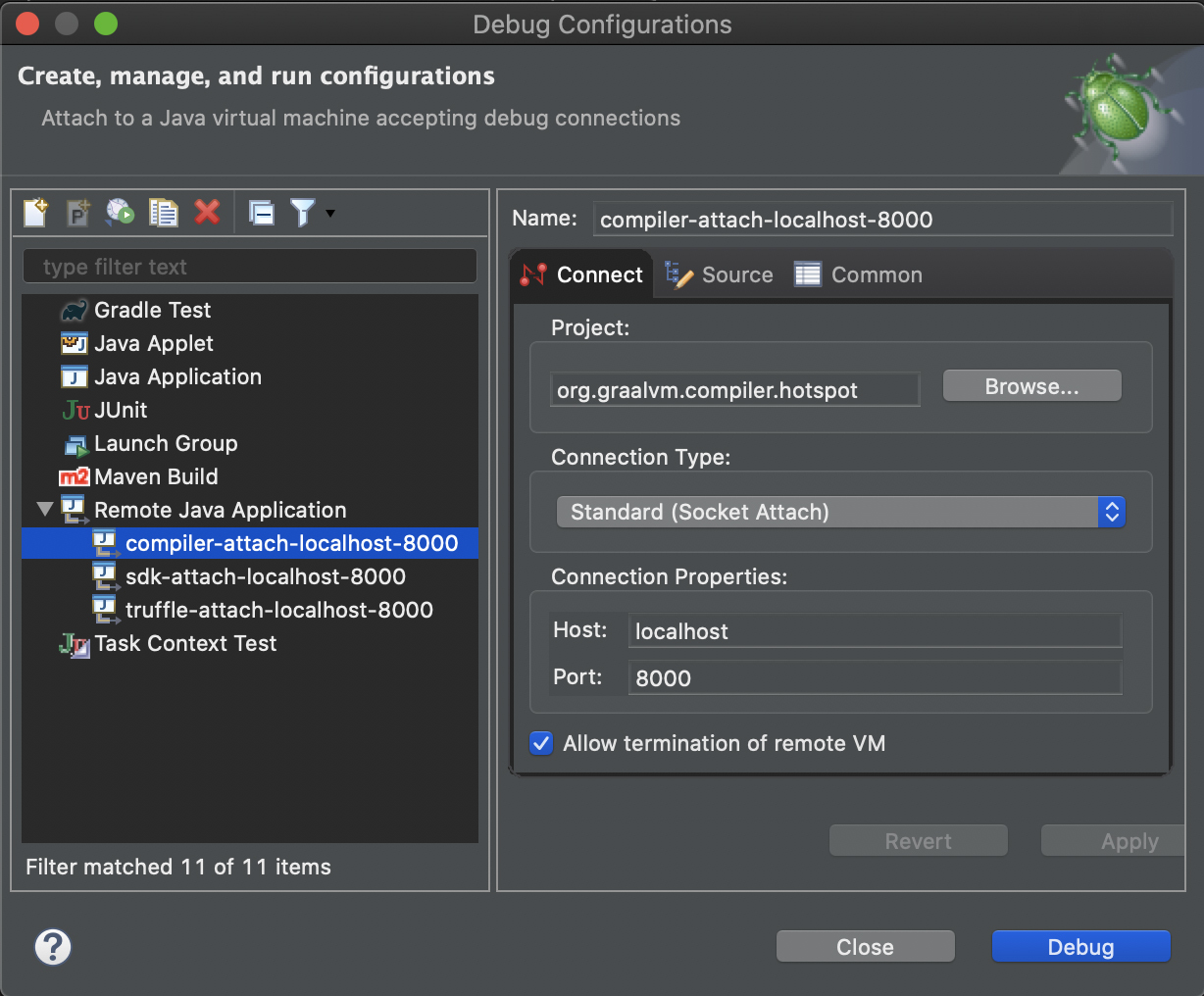Viewport: 1204px width, 996px height.
Task: Click the New prototype configuration icon
Action: point(77,213)
